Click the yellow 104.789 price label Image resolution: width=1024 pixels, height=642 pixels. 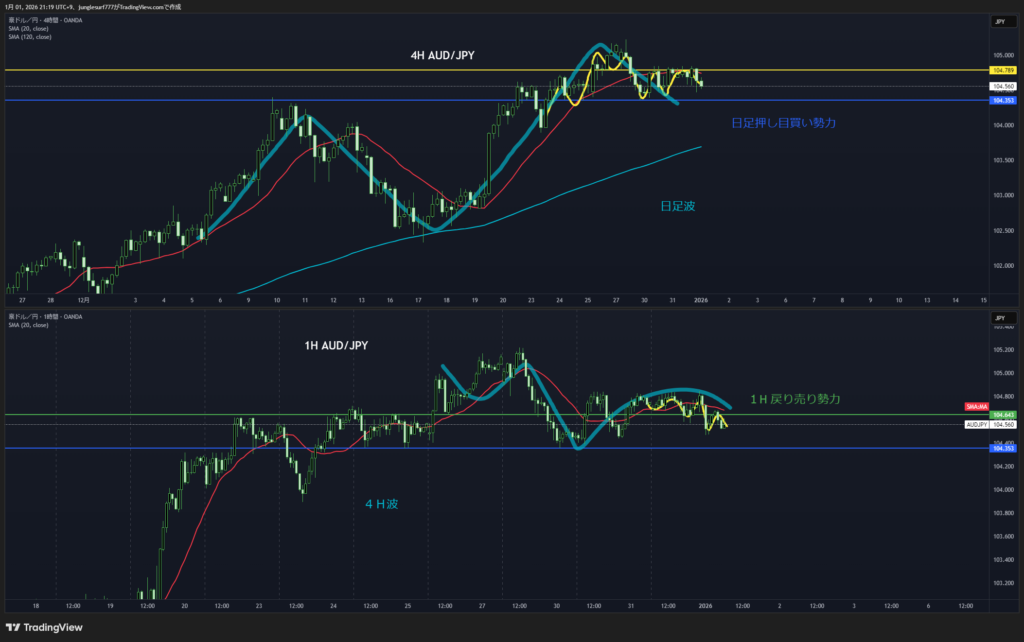1001,70
